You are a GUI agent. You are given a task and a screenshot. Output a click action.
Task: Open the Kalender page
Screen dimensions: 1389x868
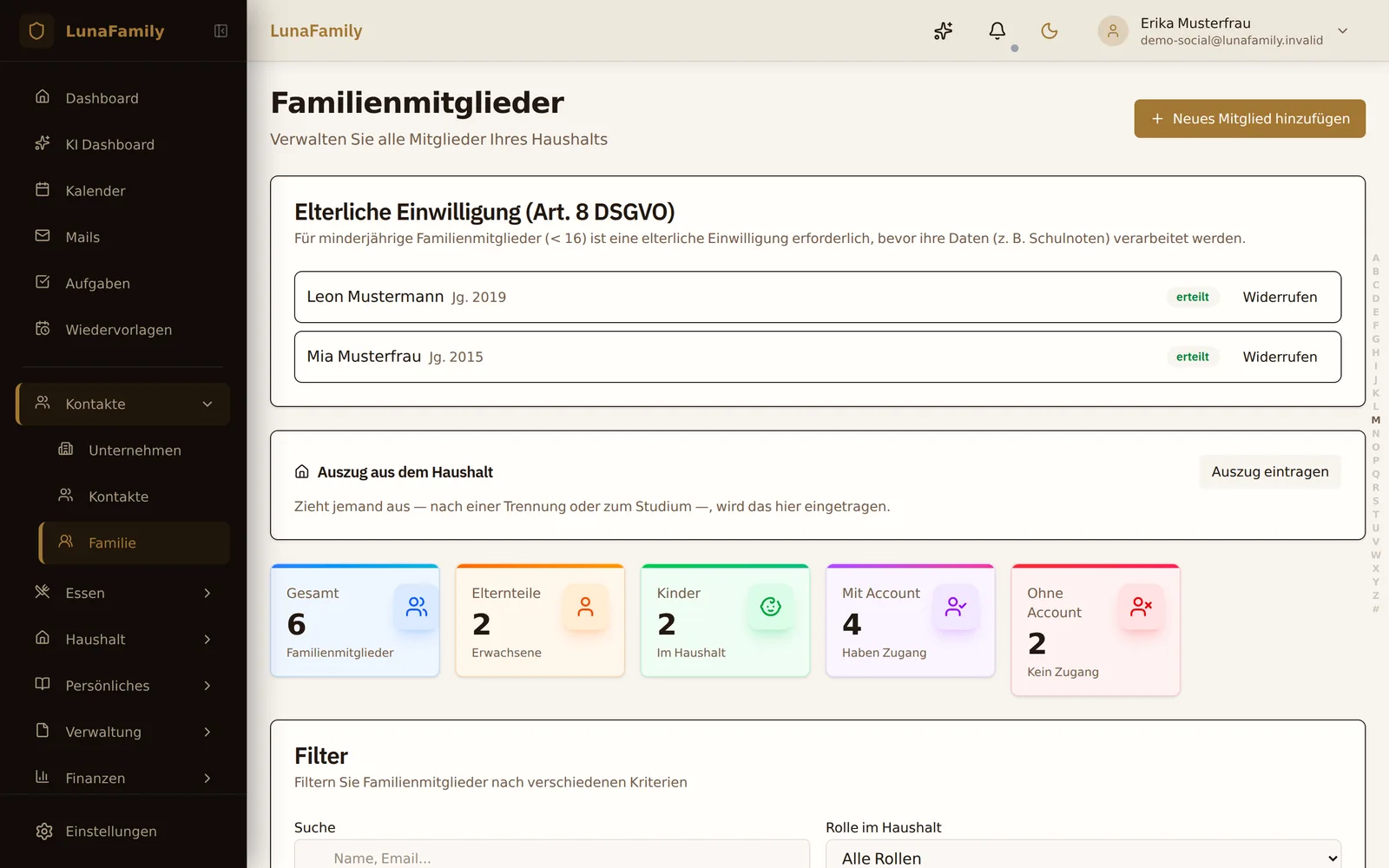pos(123,191)
